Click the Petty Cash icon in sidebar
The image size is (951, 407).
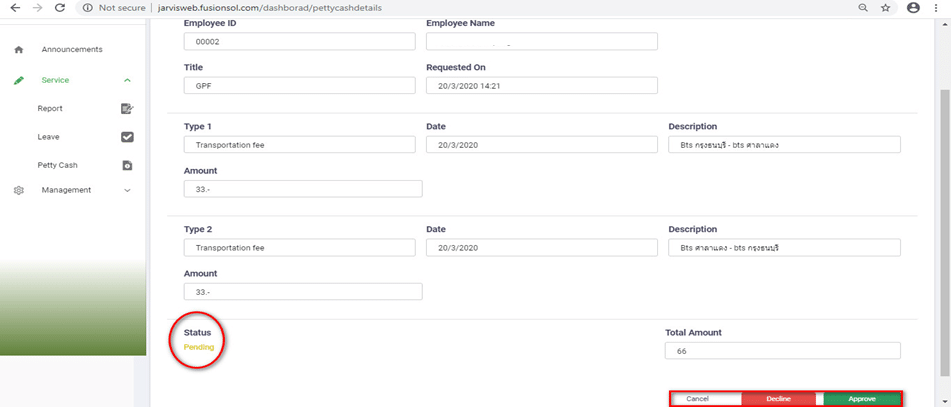click(127, 166)
